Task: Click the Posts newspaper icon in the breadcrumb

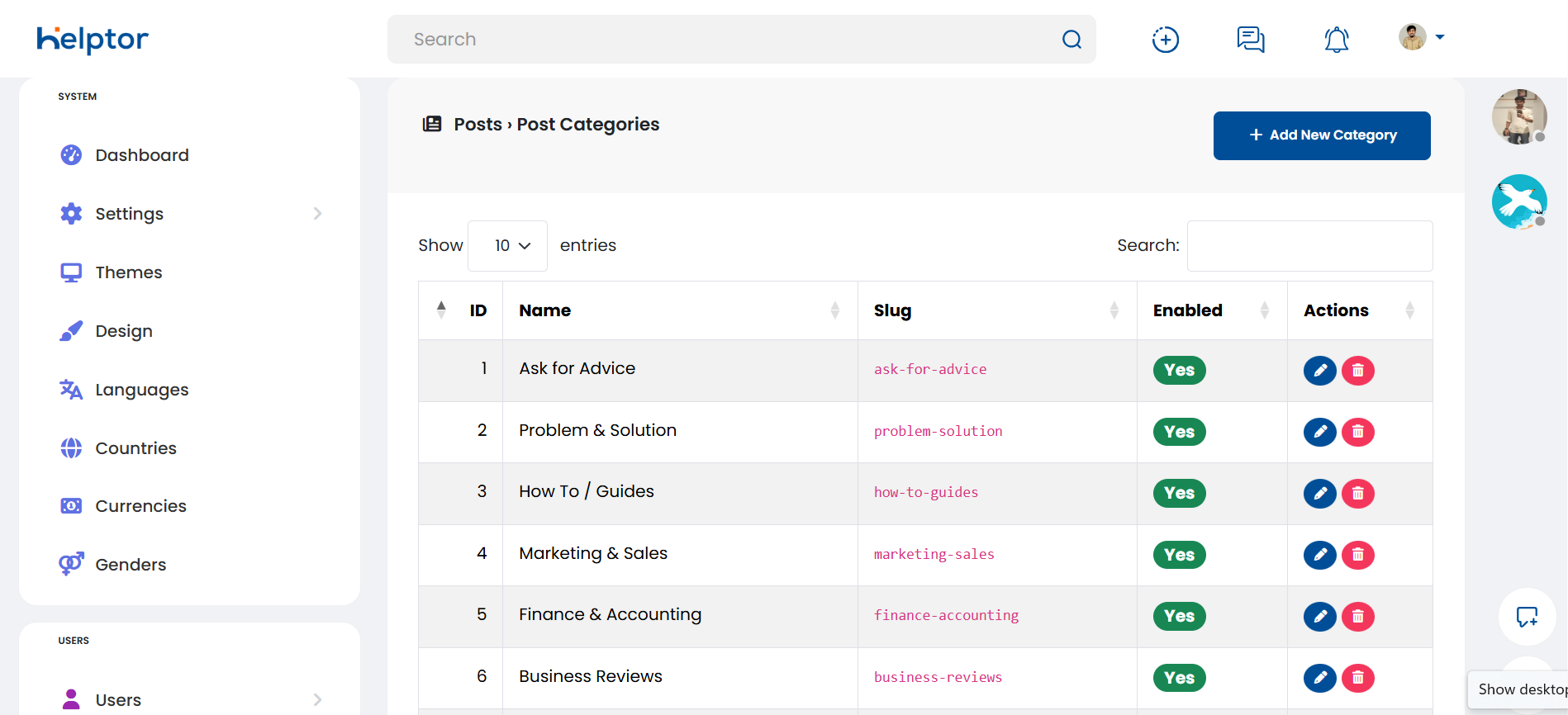Action: (432, 124)
